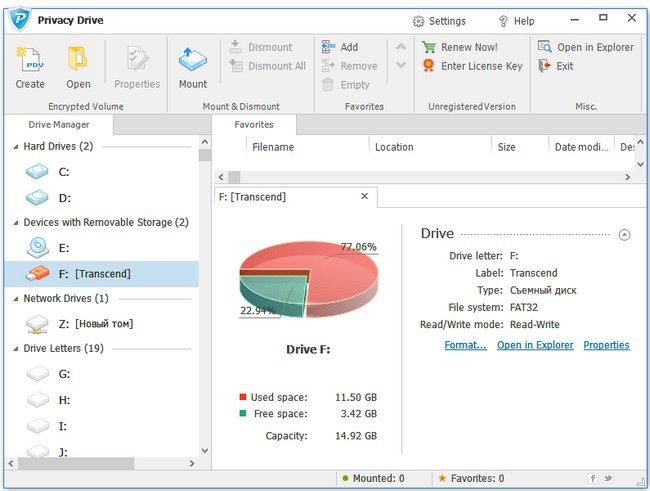Select the Drive Manager tab
This screenshot has height=491, width=650.
[x=58, y=124]
